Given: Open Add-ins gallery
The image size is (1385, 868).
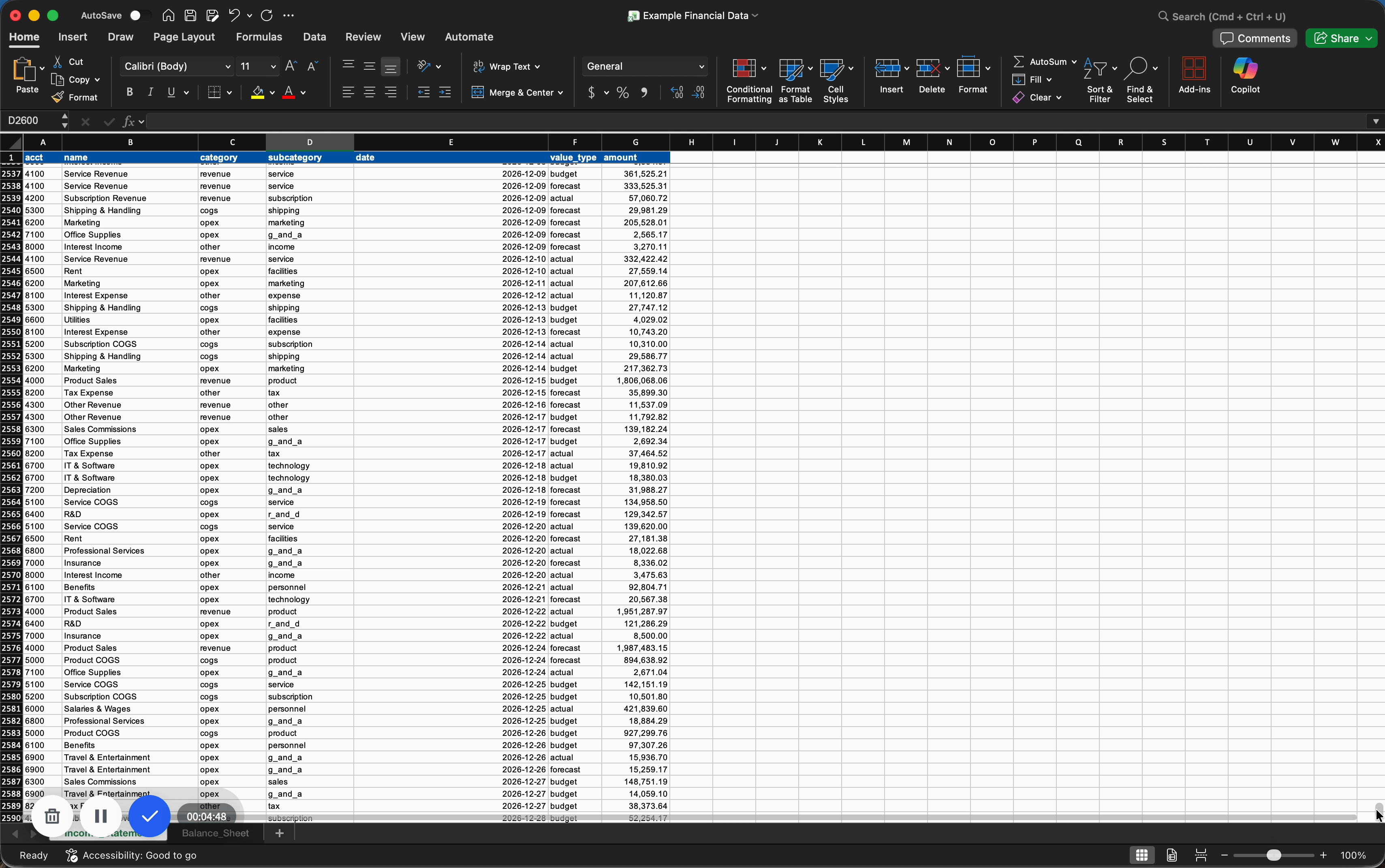Looking at the screenshot, I should 1195,75.
